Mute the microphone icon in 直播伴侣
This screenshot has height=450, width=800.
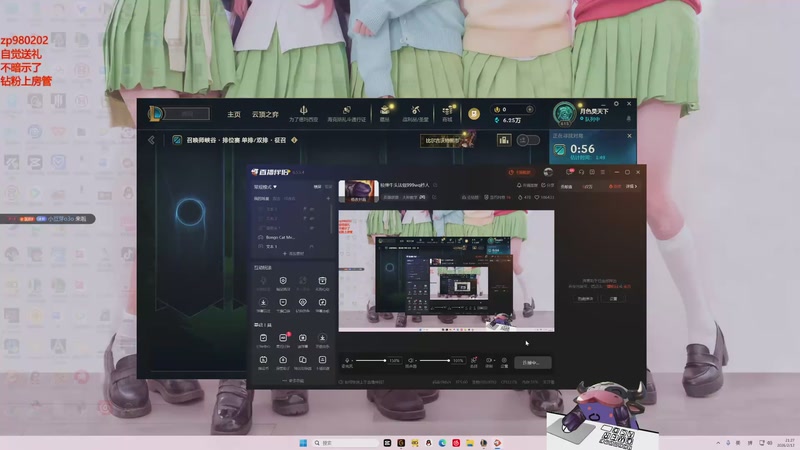click(347, 360)
